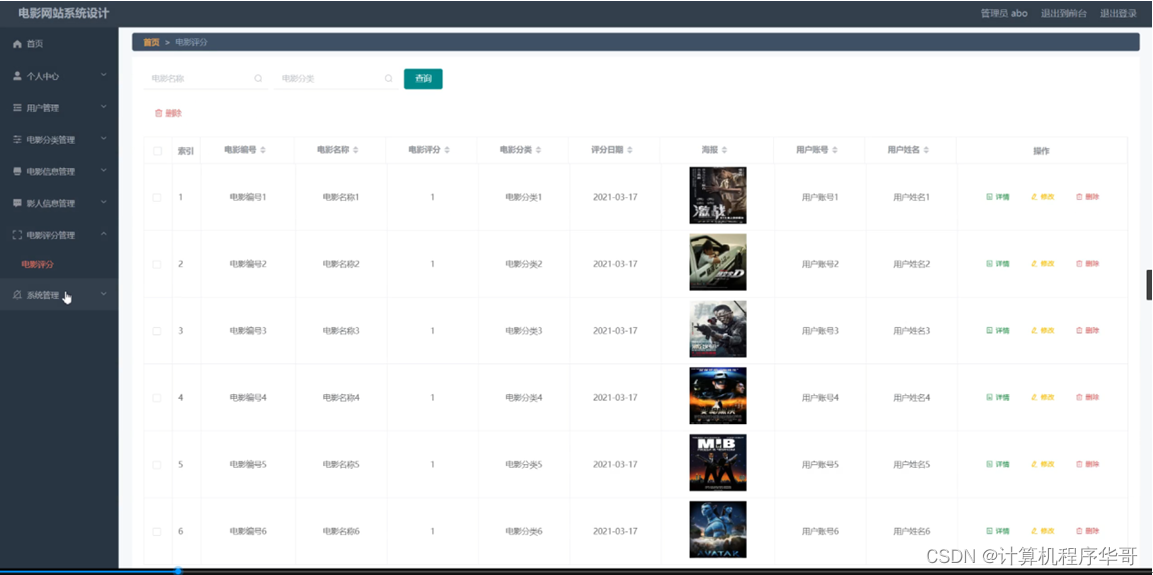Click the home icon beside 首页
This screenshot has width=1153, height=575.
(x=18, y=44)
